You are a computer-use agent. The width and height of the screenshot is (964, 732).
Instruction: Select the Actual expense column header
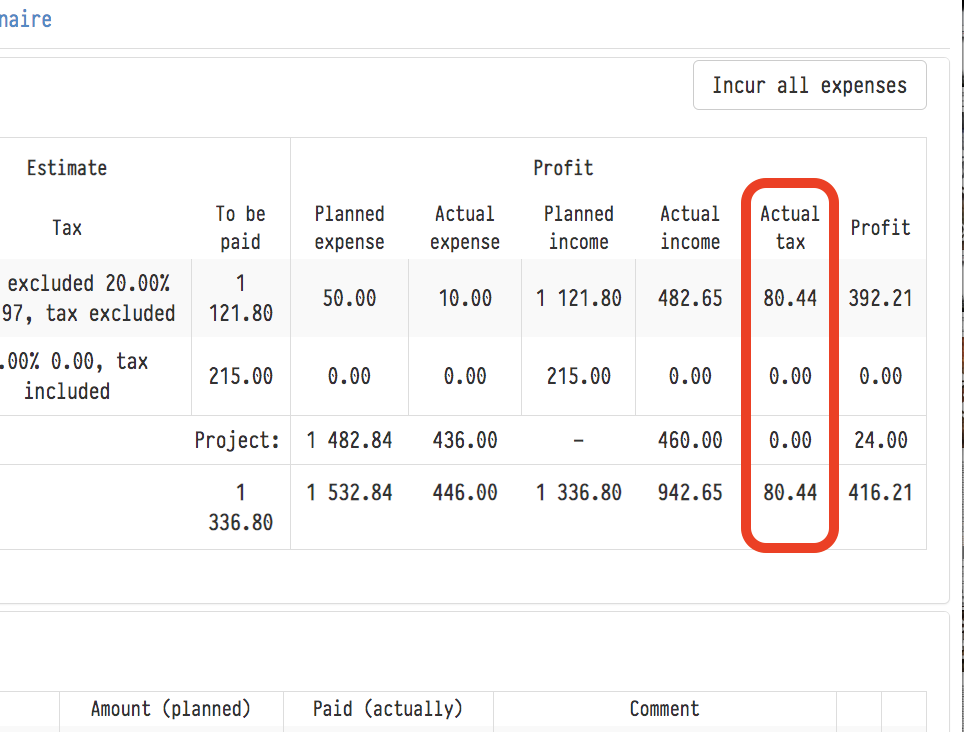464,227
